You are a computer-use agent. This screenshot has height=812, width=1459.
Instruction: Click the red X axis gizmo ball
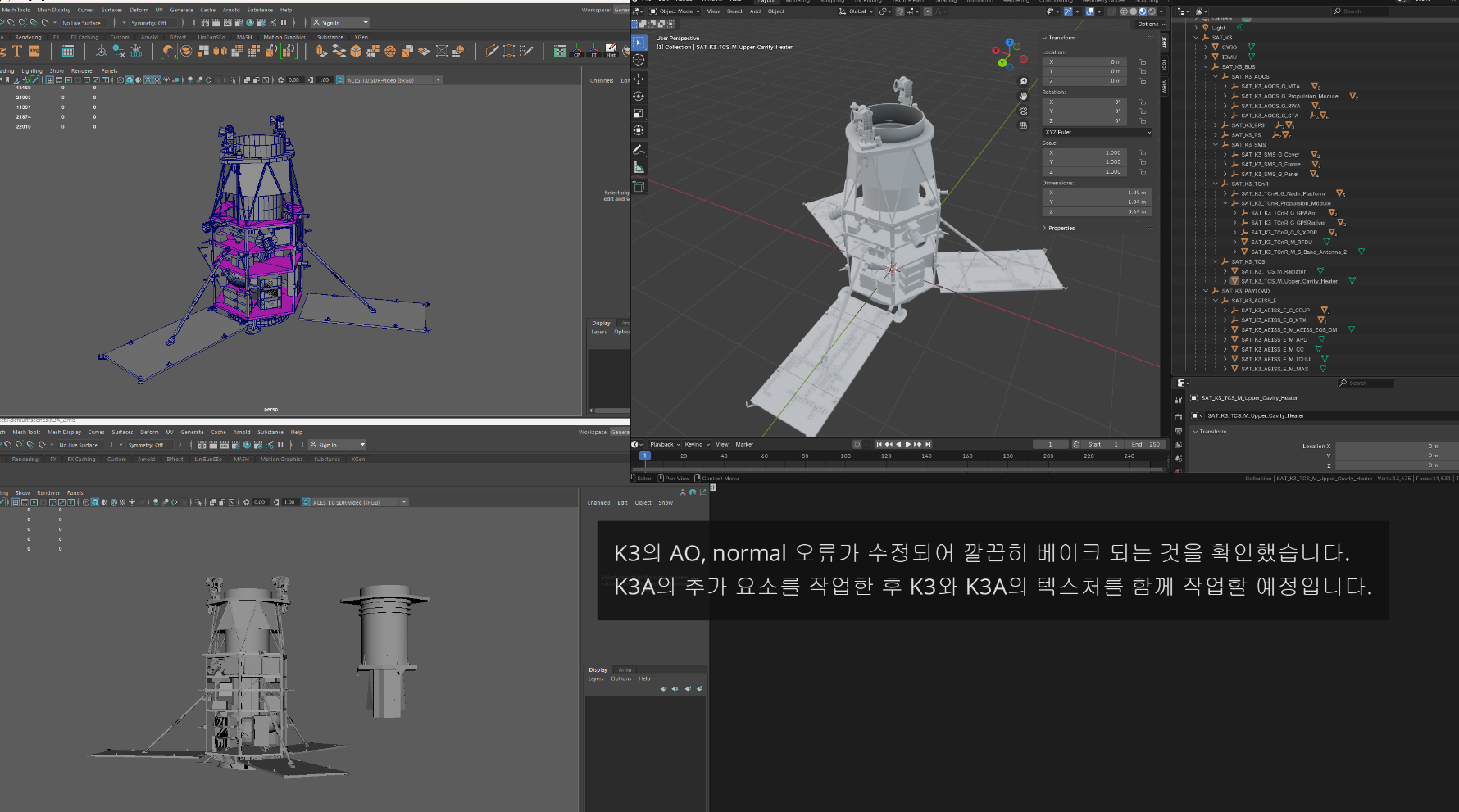pos(996,51)
